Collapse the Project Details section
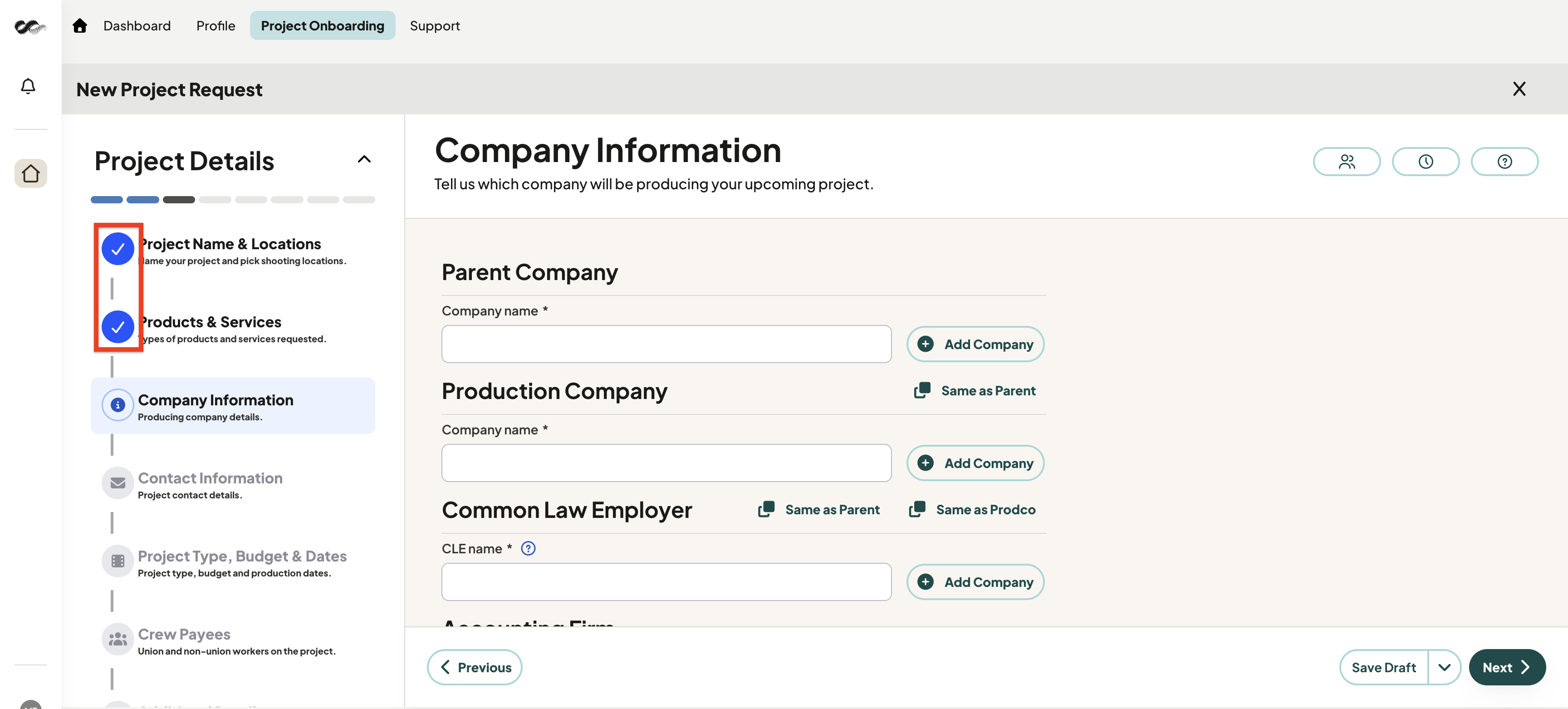This screenshot has width=1568, height=709. point(364,160)
